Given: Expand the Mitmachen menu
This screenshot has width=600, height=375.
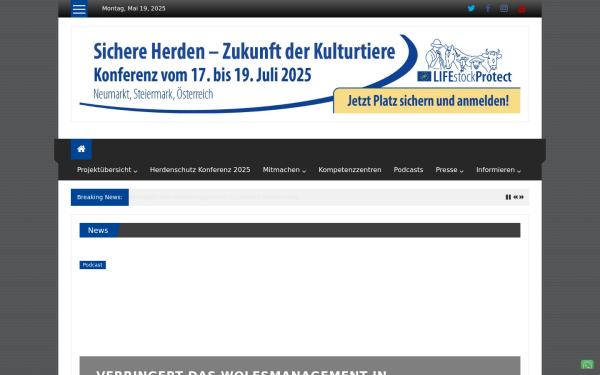Looking at the screenshot, I should pos(284,170).
